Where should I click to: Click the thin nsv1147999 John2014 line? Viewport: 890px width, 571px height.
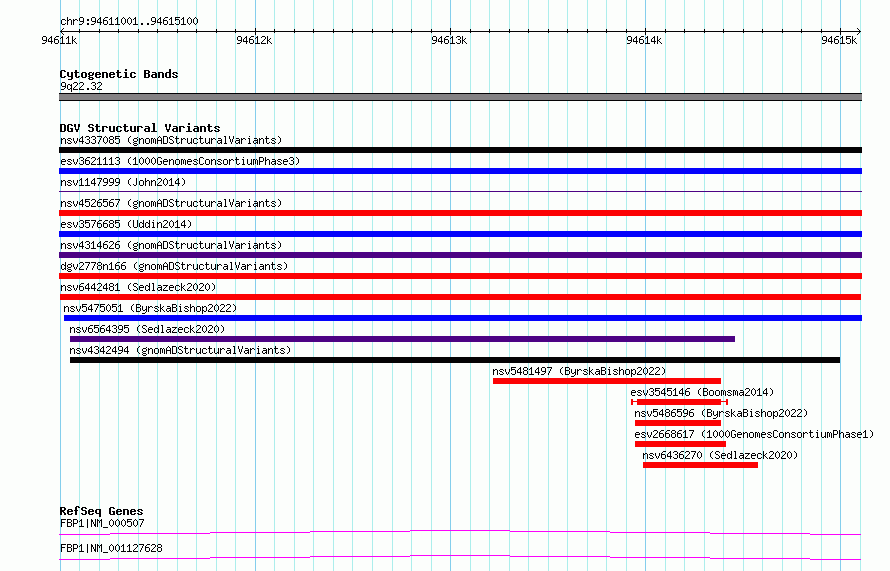tap(460, 192)
